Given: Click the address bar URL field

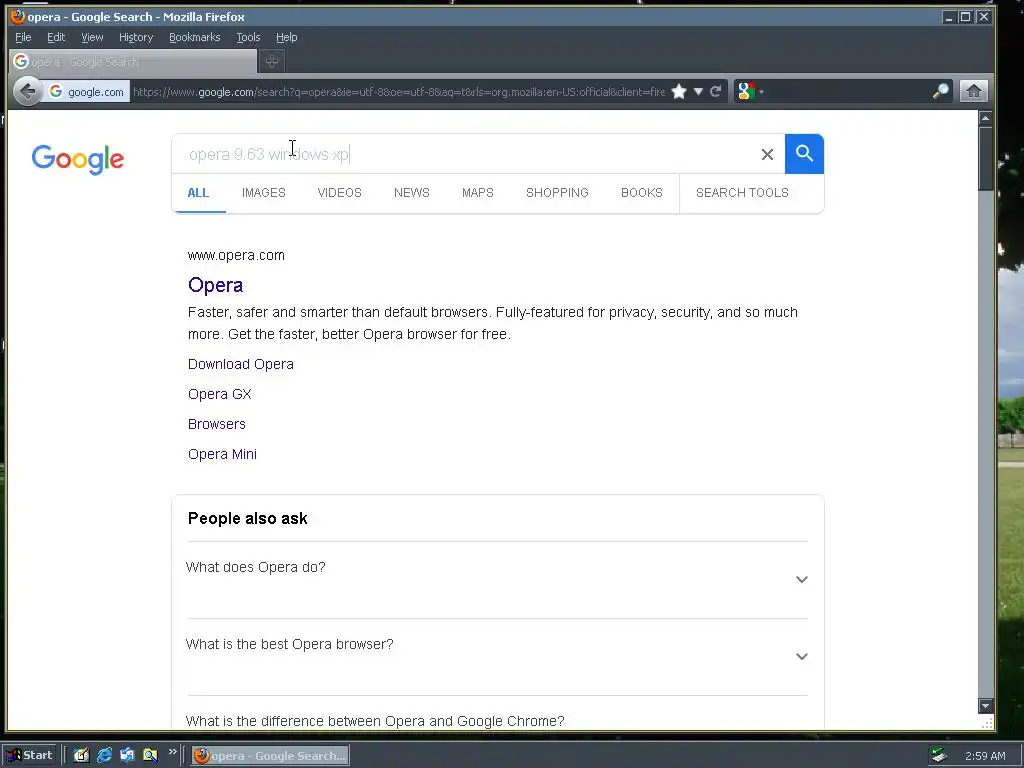Looking at the screenshot, I should tap(398, 92).
